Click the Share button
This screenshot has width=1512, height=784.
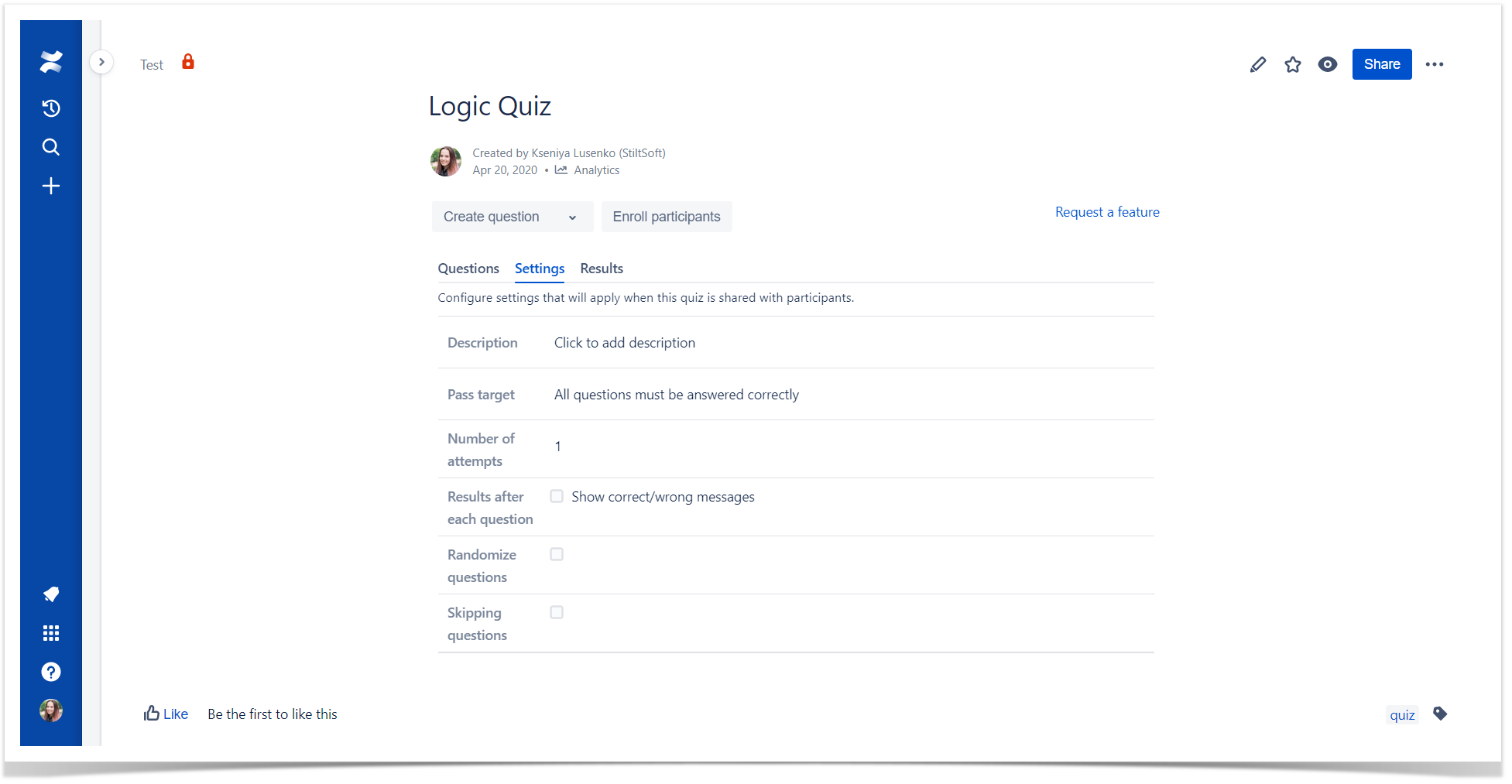(x=1382, y=64)
